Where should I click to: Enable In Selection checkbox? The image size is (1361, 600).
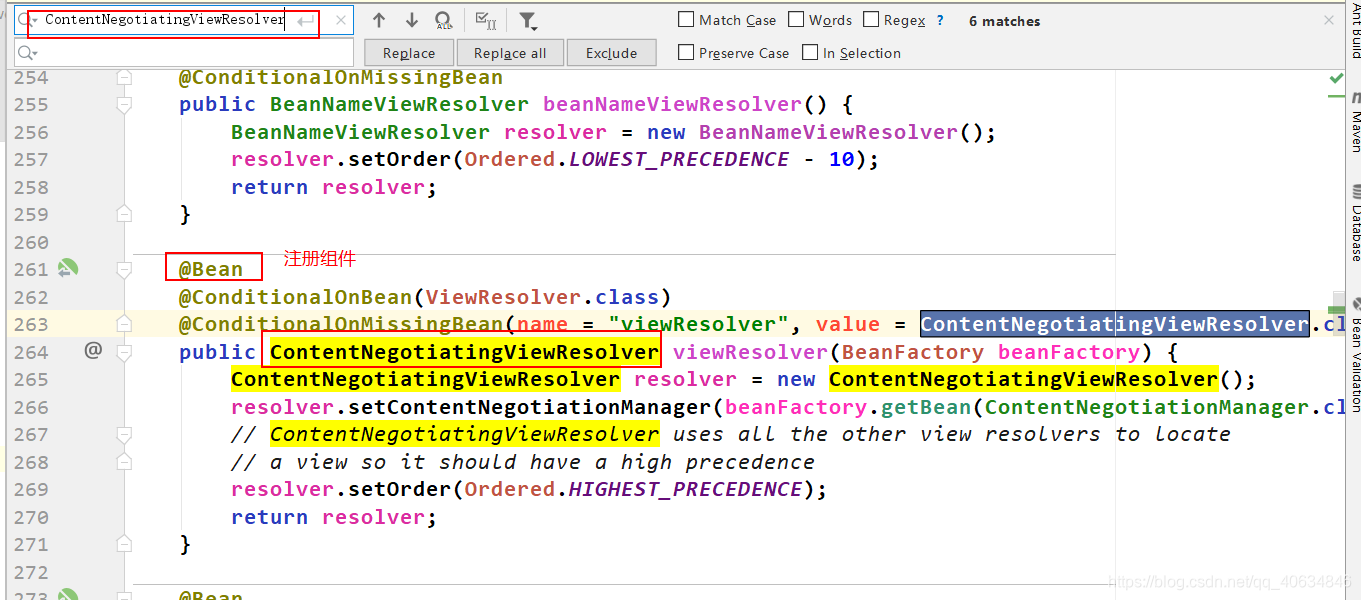[x=810, y=53]
